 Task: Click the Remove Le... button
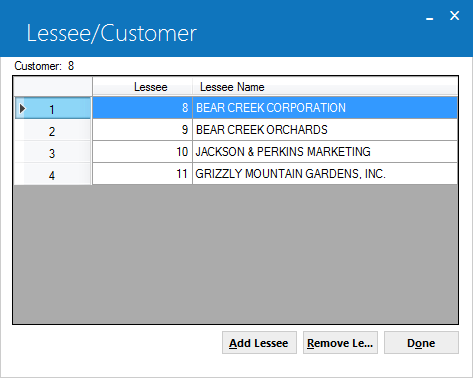340,343
